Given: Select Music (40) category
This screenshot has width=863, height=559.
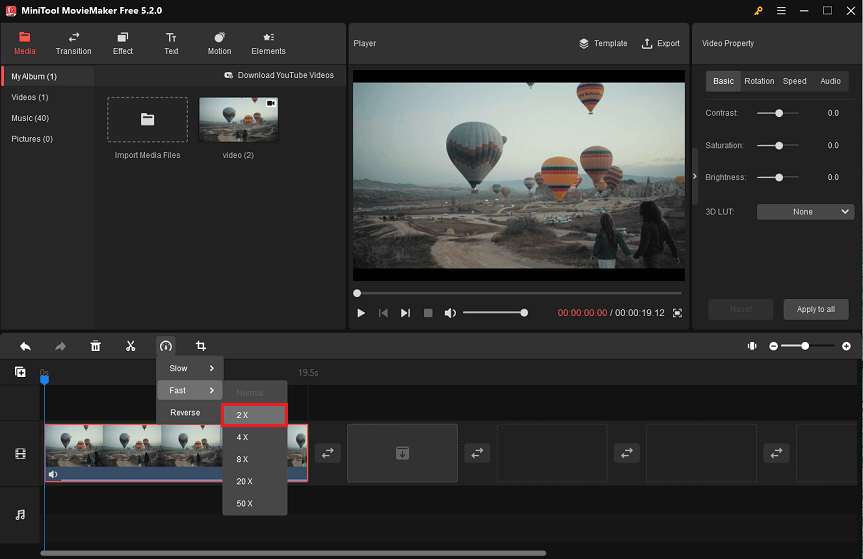Looking at the screenshot, I should click(x=30, y=118).
